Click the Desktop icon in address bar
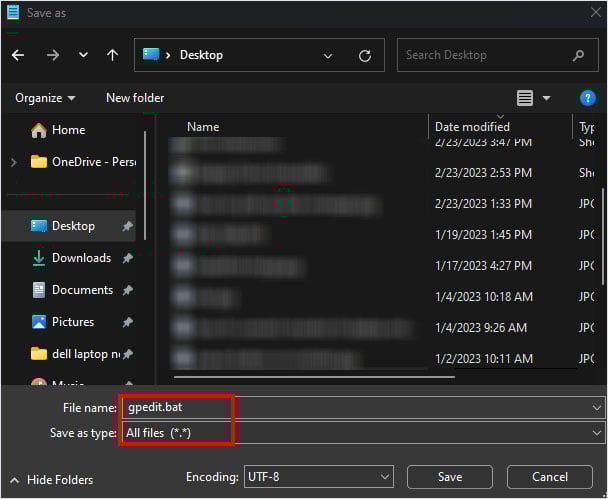This screenshot has height=499, width=608. pos(151,54)
